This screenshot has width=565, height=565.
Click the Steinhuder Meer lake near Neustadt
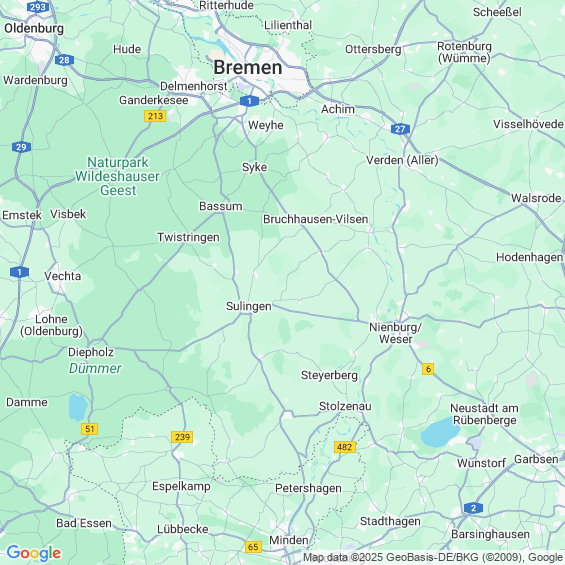(x=440, y=433)
